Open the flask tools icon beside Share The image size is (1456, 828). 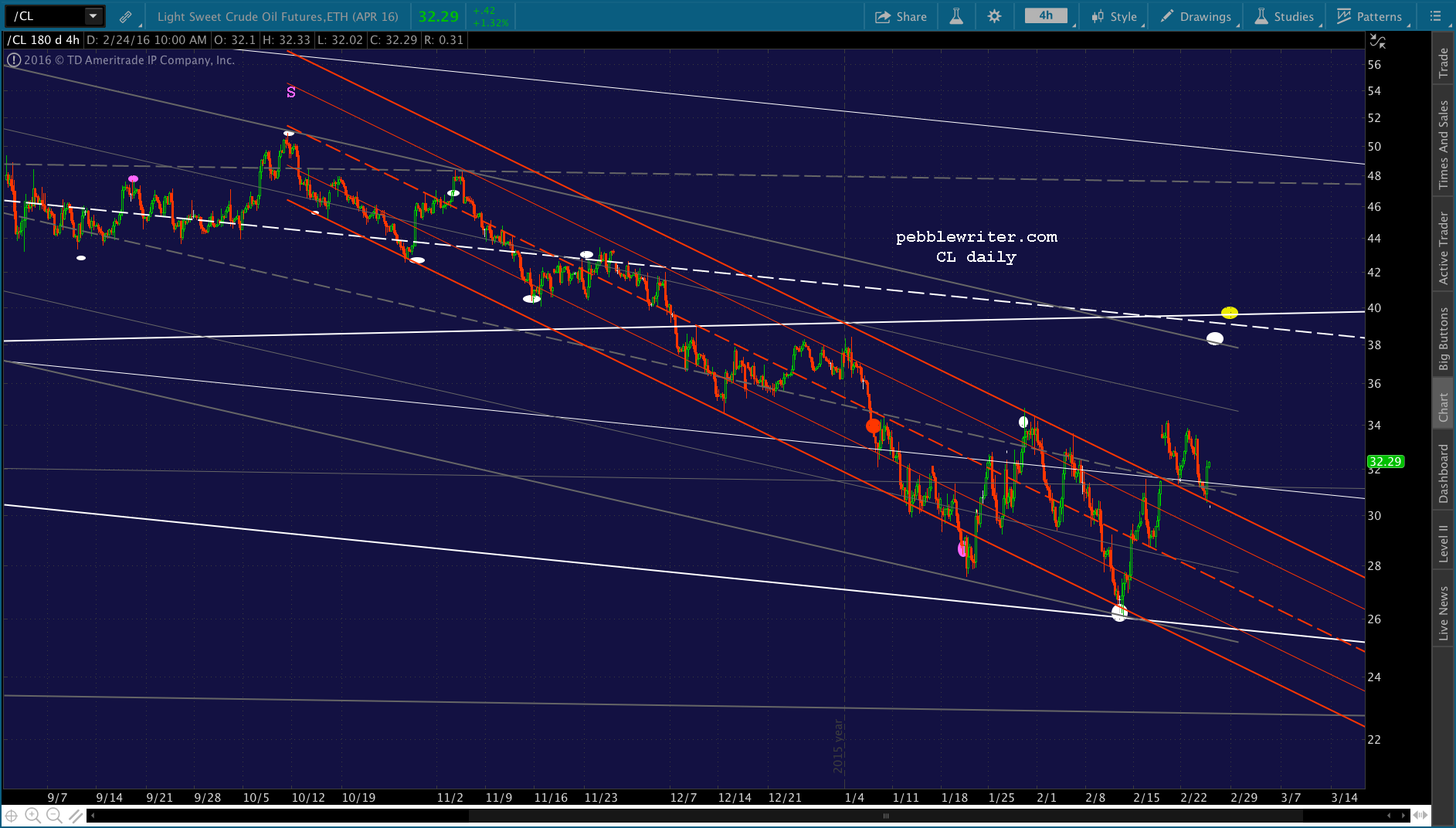(956, 16)
